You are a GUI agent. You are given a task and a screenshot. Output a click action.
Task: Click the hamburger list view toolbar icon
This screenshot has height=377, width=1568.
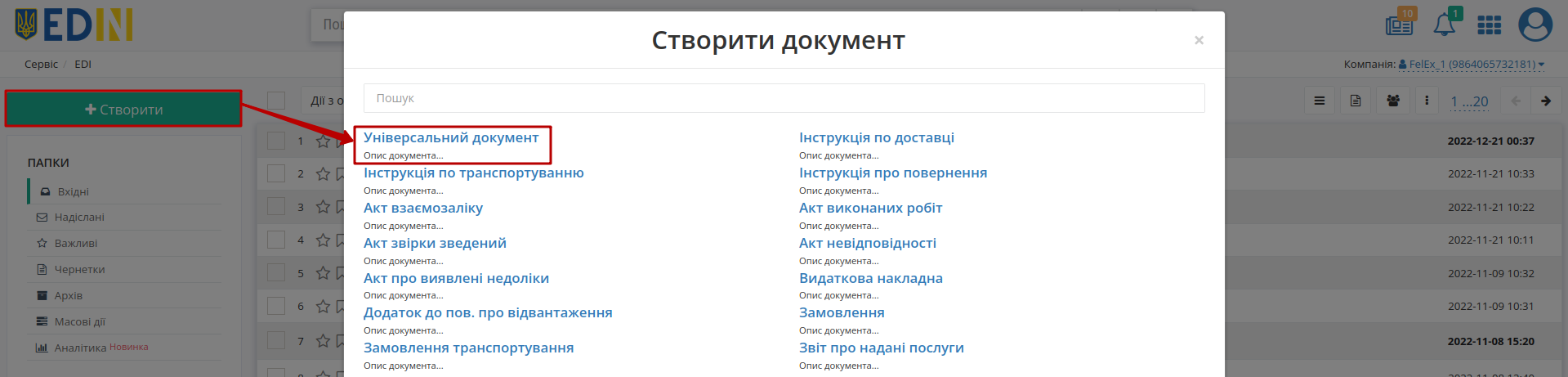coord(1319,101)
